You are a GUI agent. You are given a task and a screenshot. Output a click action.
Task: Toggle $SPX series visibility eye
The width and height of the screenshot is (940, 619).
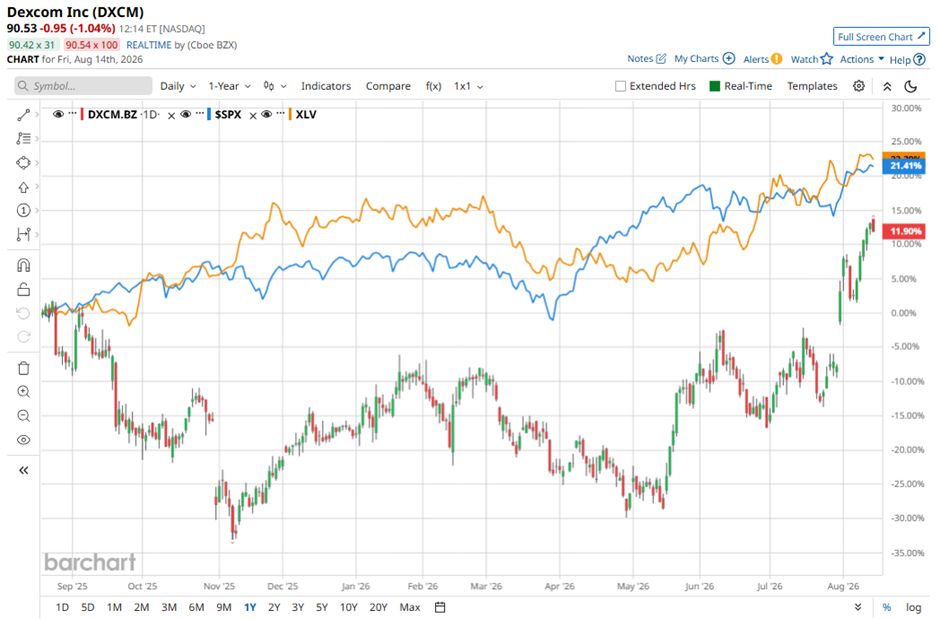186,114
